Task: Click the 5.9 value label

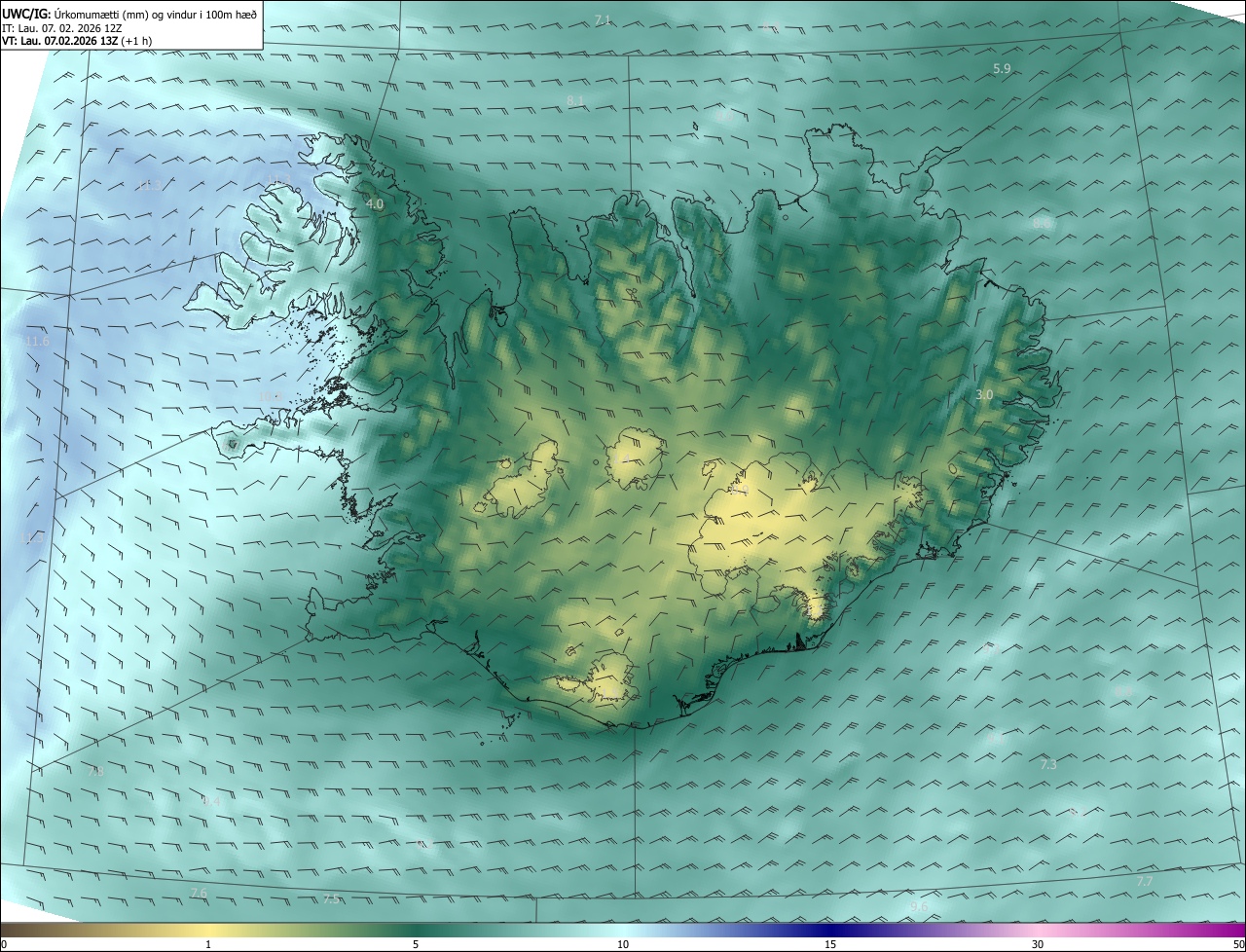Action: 1002,69
